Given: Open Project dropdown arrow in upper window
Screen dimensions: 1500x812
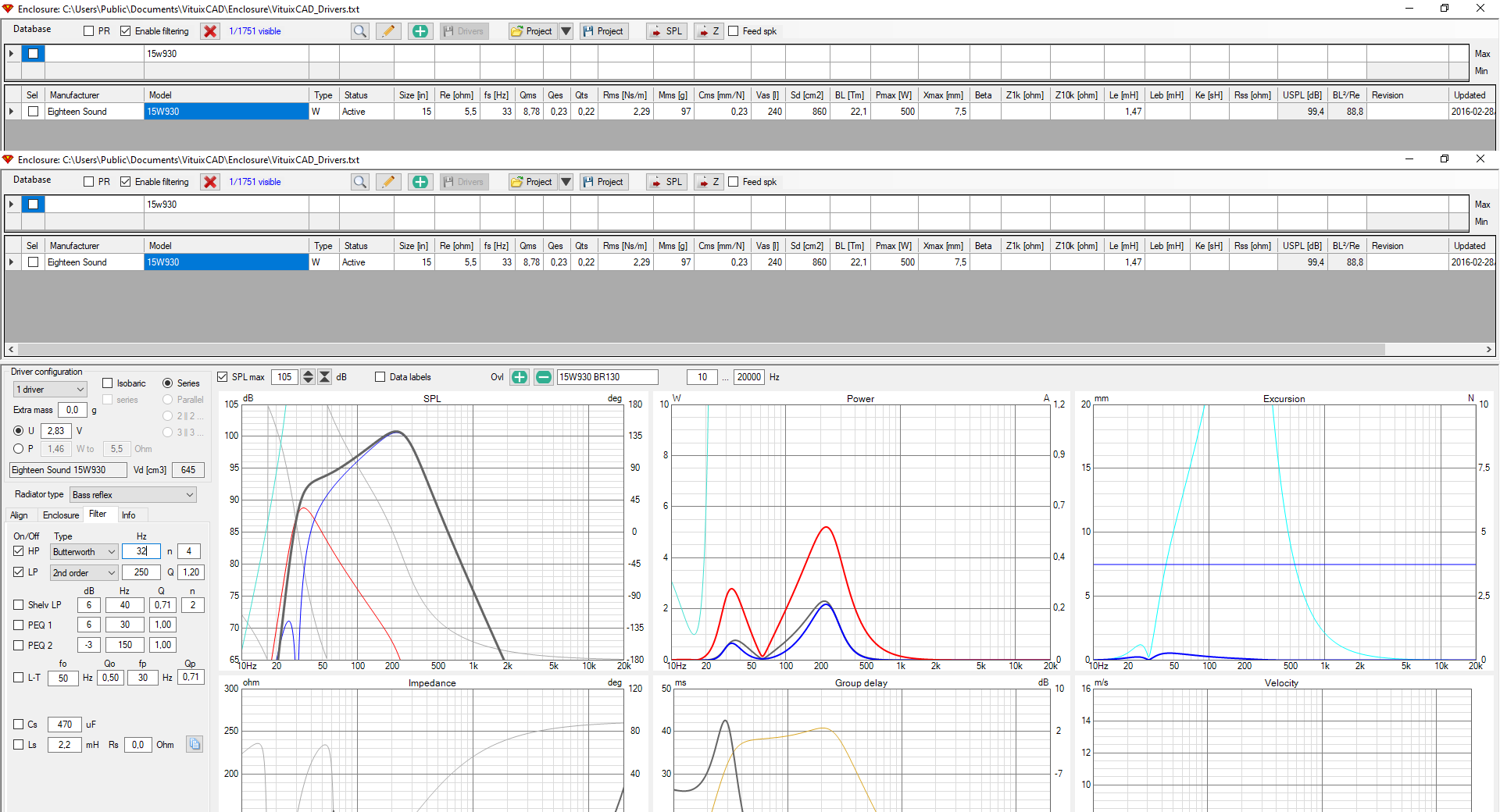Looking at the screenshot, I should pyautogui.click(x=566, y=31).
